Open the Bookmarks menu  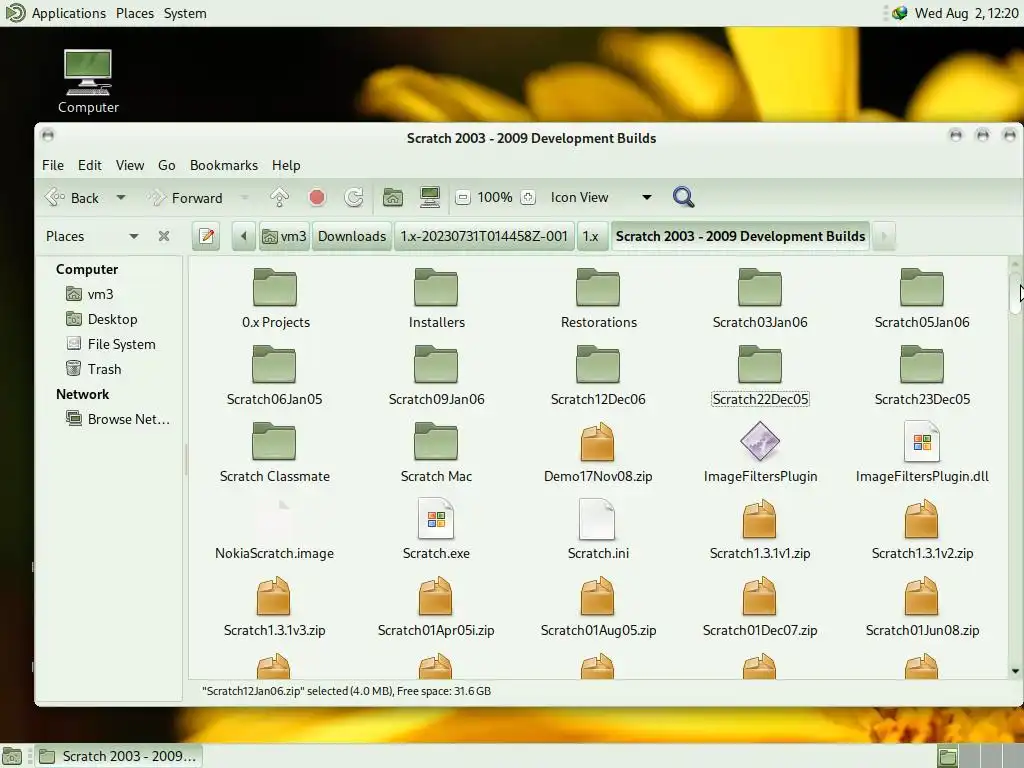[224, 165]
